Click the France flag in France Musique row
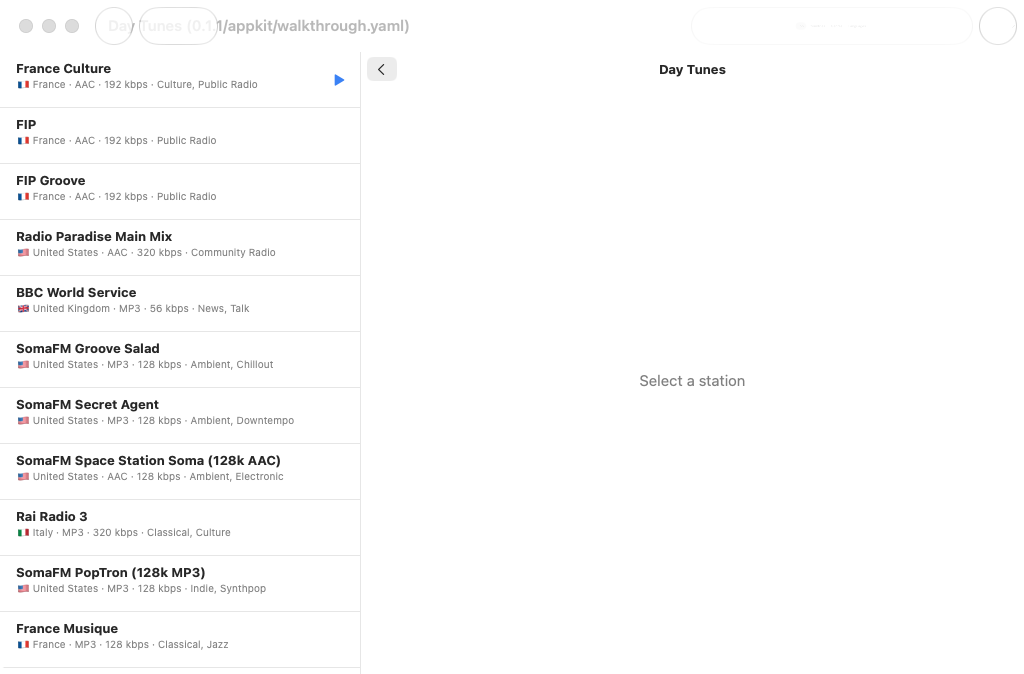 [23, 645]
